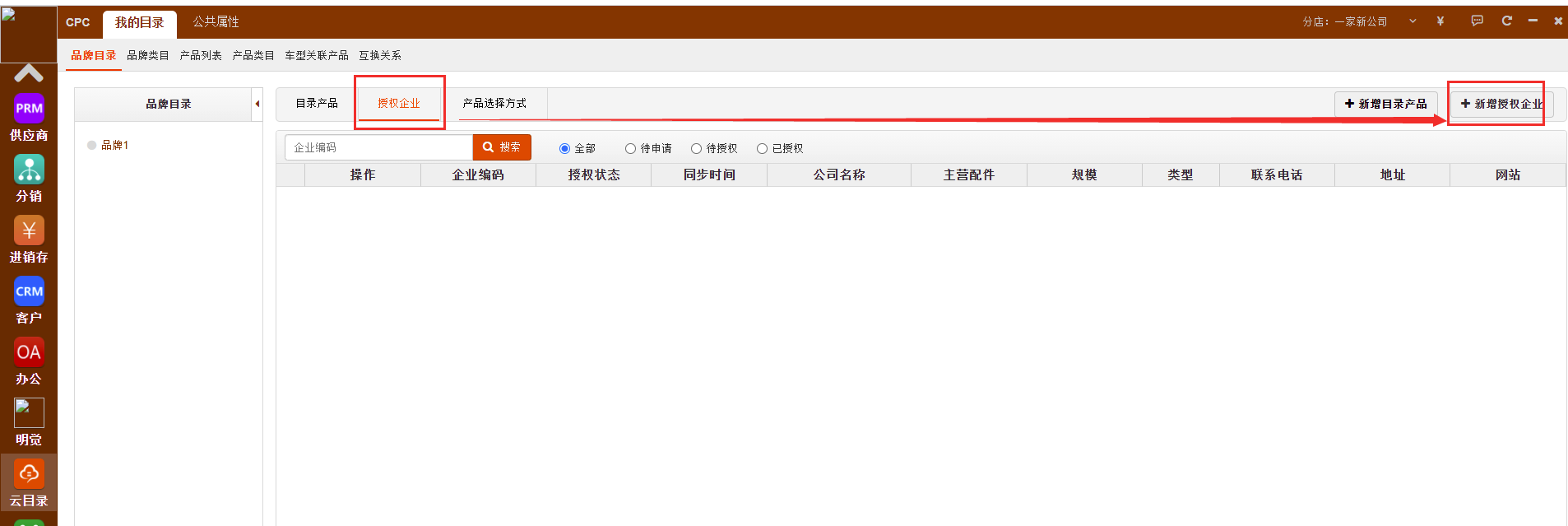Select the 已授权 radio button
This screenshot has width=1568, height=526.
point(762,149)
